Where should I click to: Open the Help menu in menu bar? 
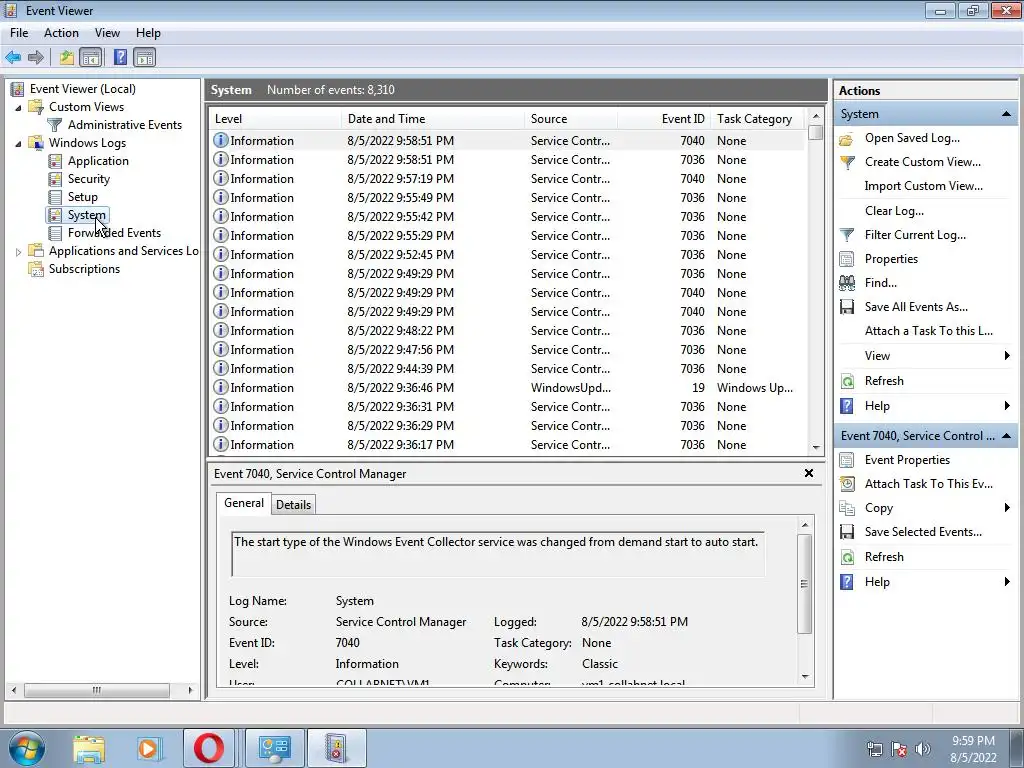[x=148, y=33]
